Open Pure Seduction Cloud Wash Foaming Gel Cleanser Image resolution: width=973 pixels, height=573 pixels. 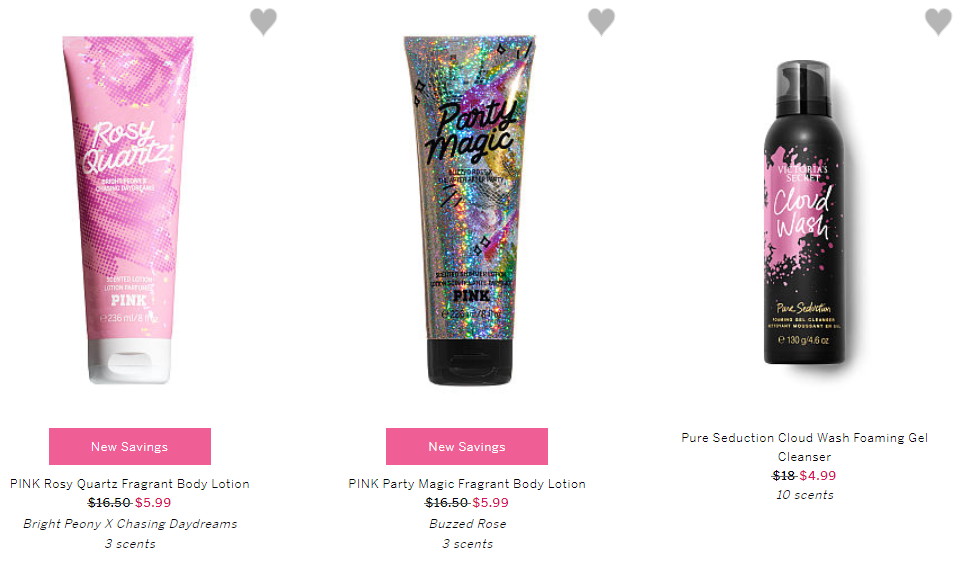(804, 447)
